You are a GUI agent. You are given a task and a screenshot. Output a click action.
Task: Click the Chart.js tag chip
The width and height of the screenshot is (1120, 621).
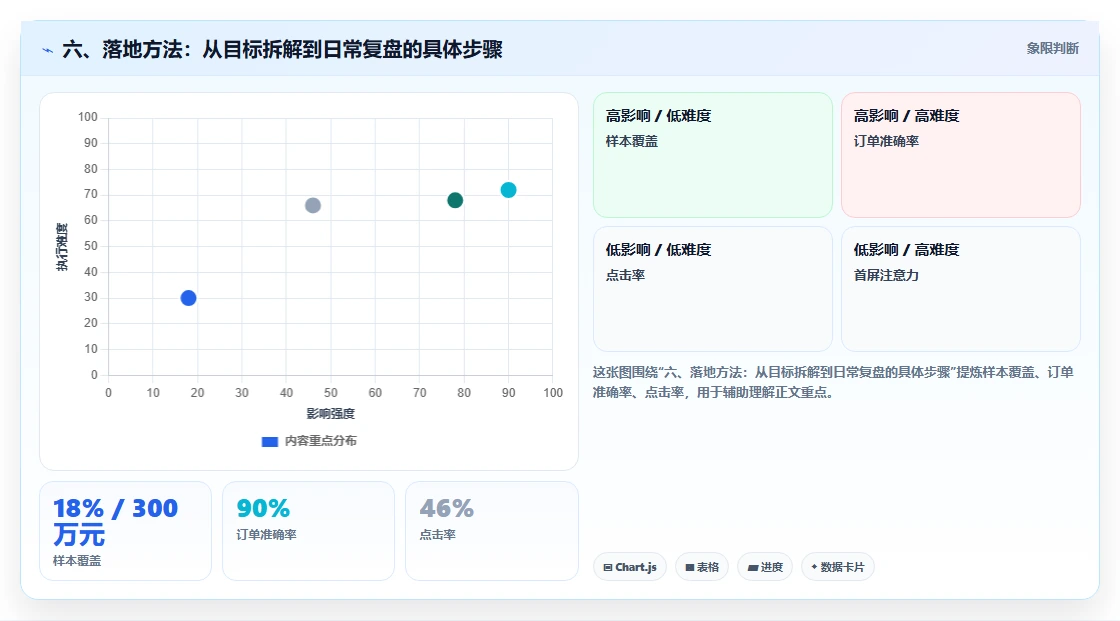coord(630,567)
